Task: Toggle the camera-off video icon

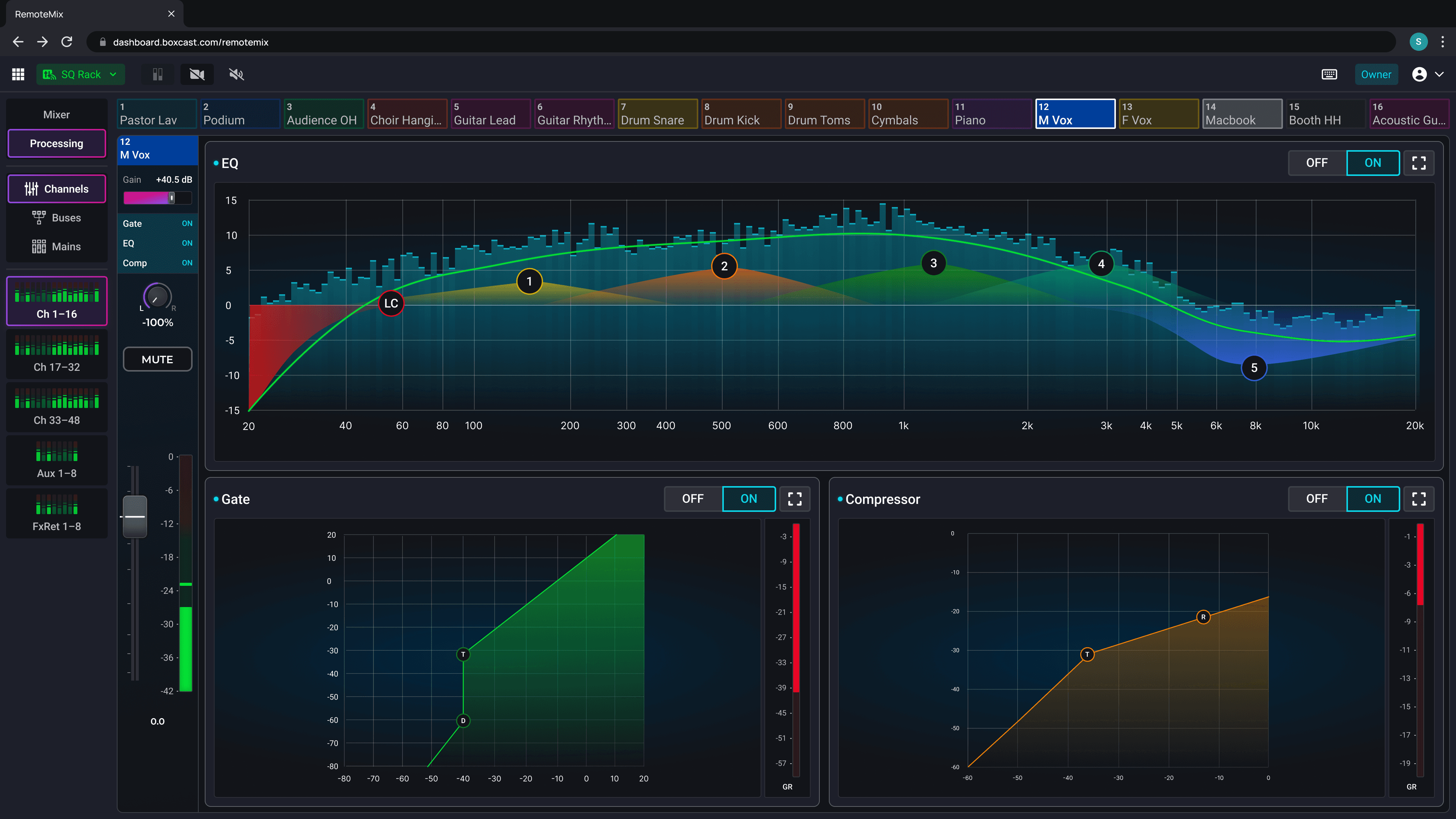Action: point(197,74)
